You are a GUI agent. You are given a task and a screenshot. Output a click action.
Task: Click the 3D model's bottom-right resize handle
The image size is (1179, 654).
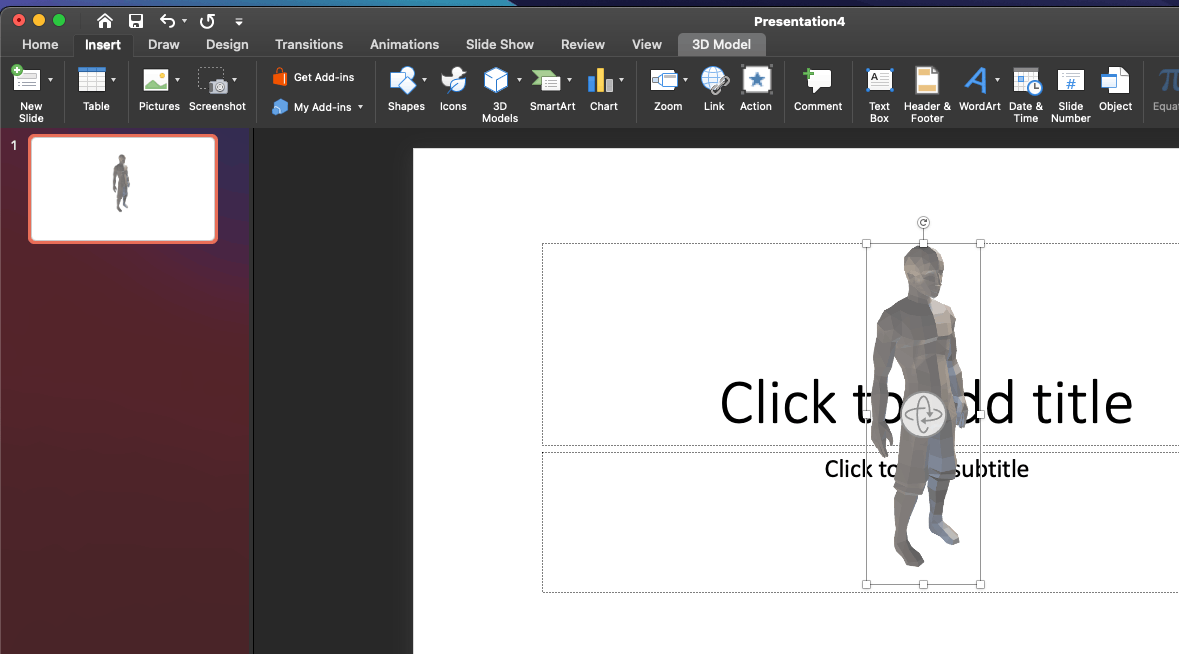tap(980, 584)
